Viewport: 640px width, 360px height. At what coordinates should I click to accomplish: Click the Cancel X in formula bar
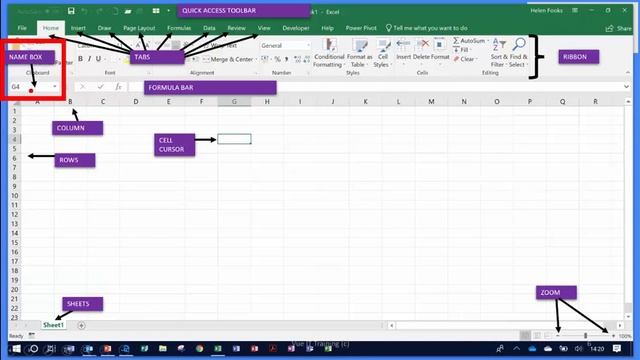(x=82, y=87)
